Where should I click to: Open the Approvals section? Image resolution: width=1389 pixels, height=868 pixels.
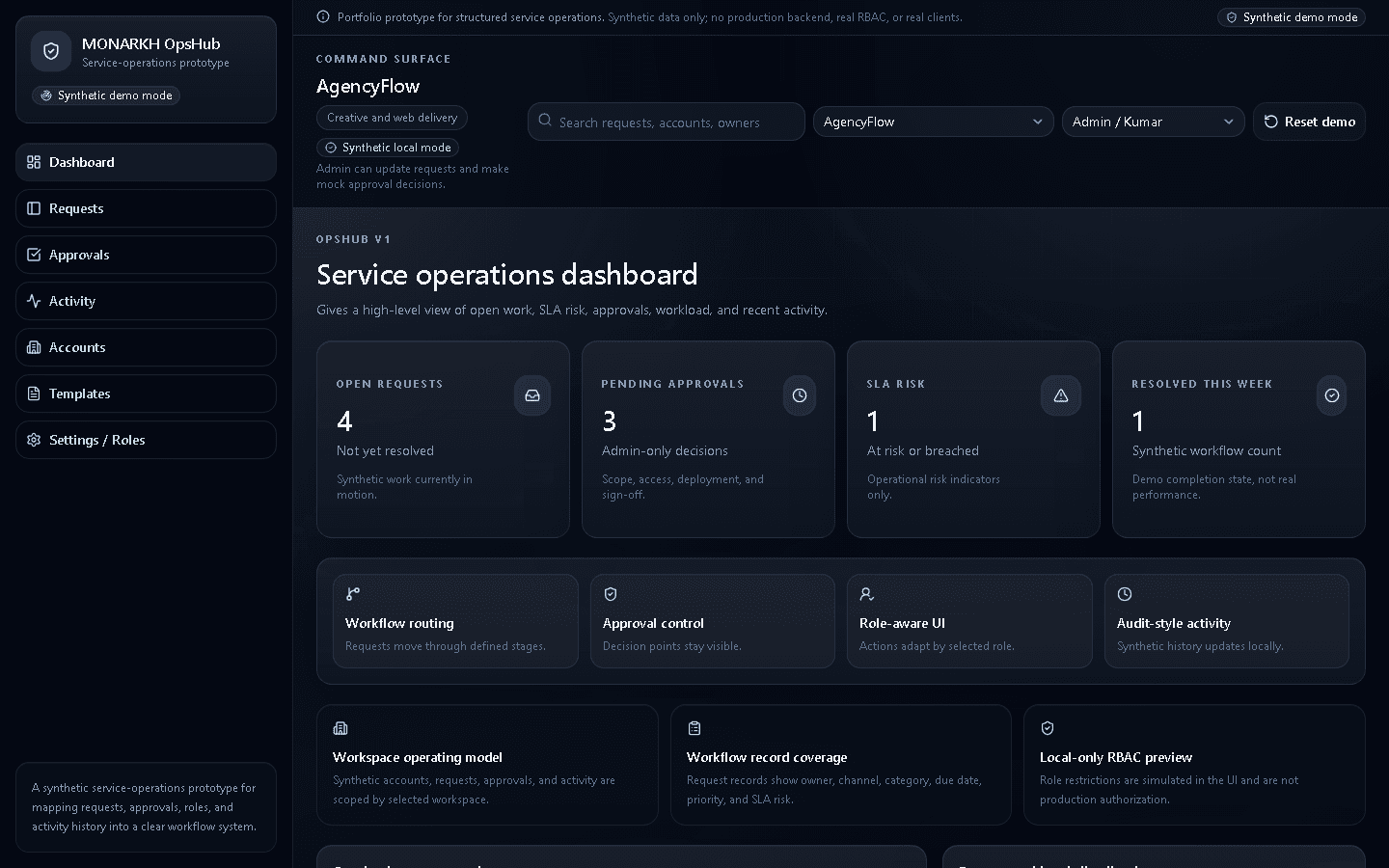146,255
